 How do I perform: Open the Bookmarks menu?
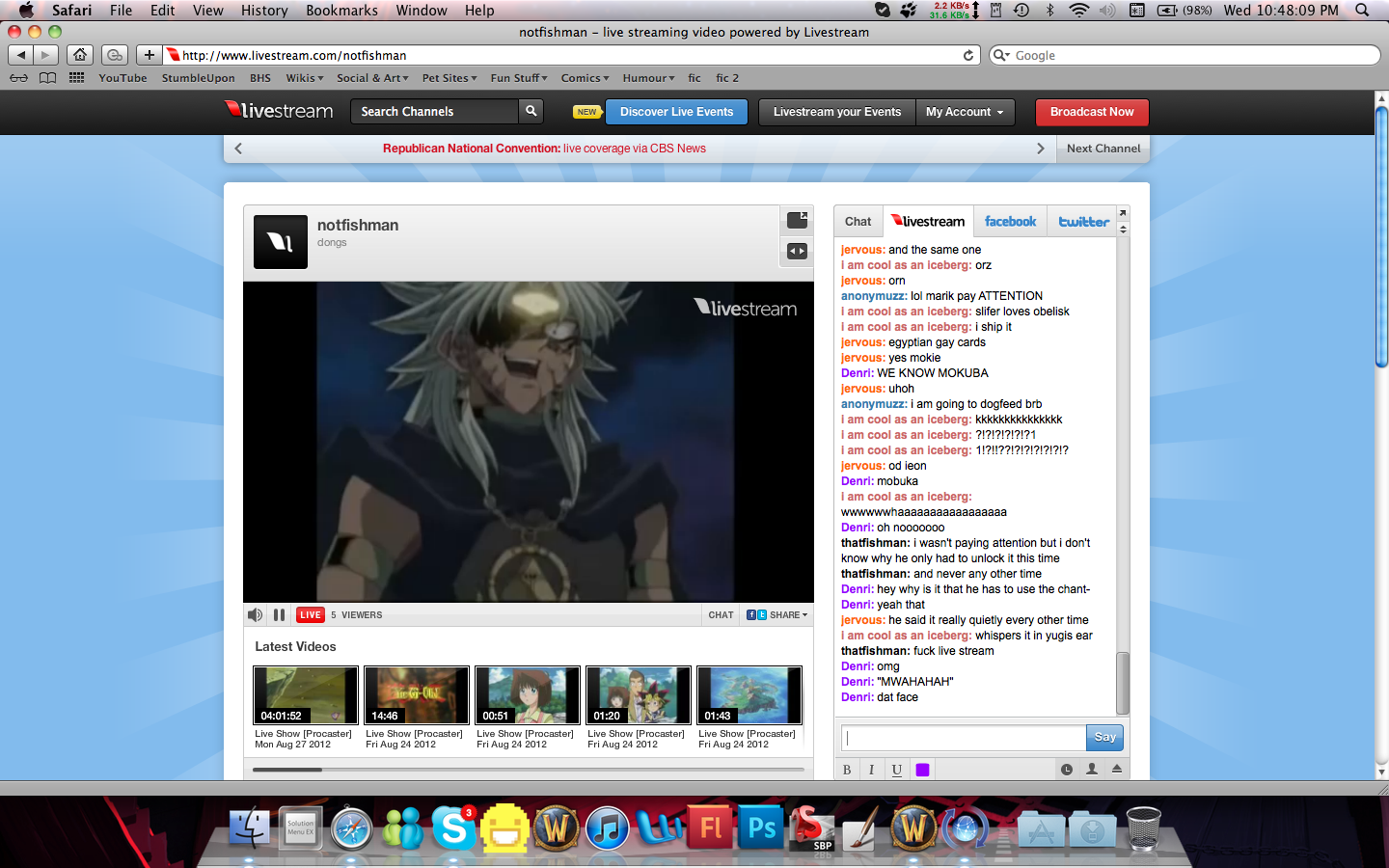click(x=341, y=10)
